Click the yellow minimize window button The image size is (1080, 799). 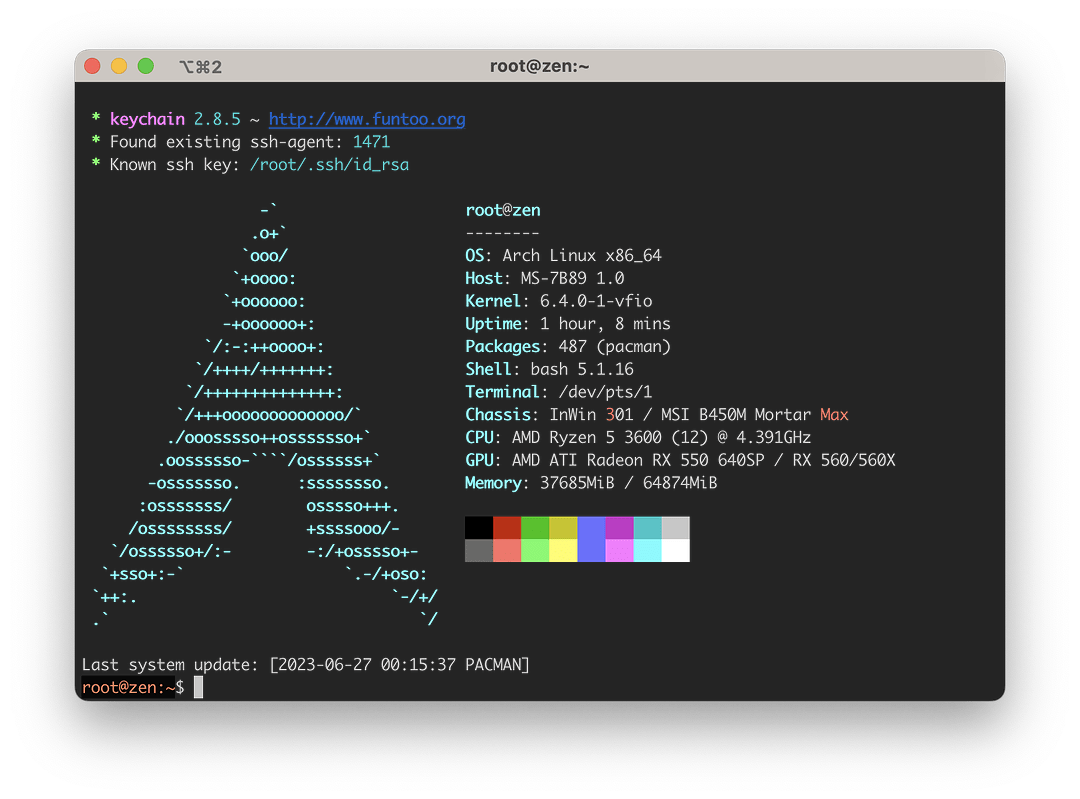click(119, 66)
